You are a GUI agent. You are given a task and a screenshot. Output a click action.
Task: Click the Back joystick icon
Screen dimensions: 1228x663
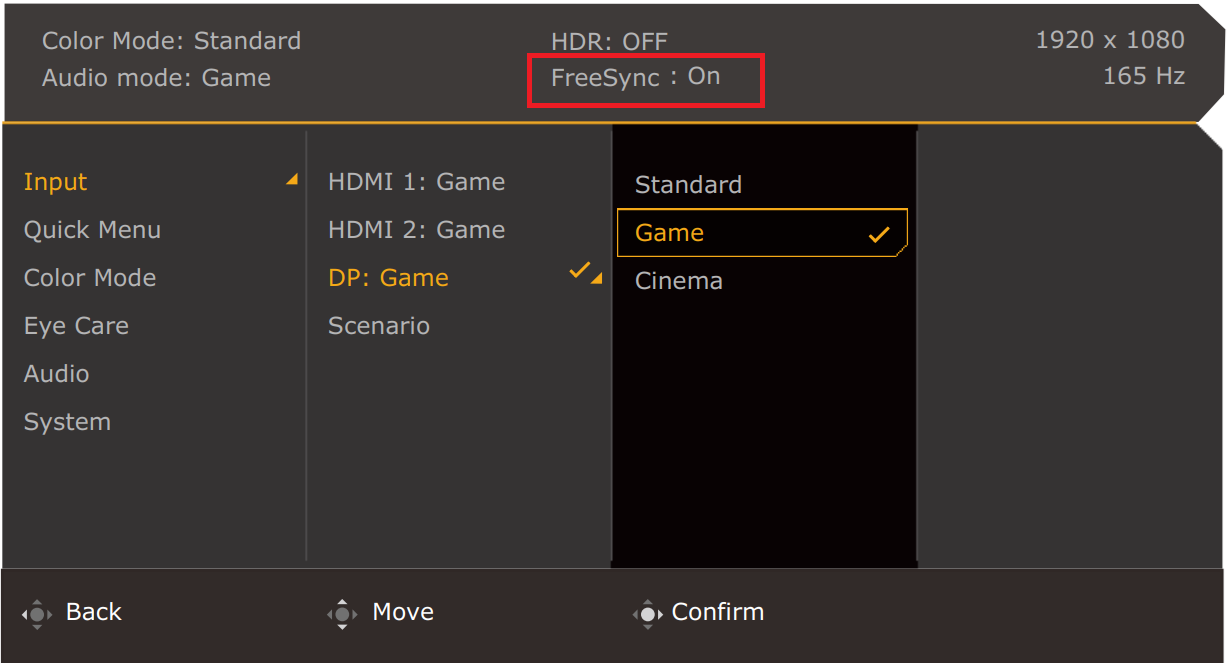click(x=37, y=613)
